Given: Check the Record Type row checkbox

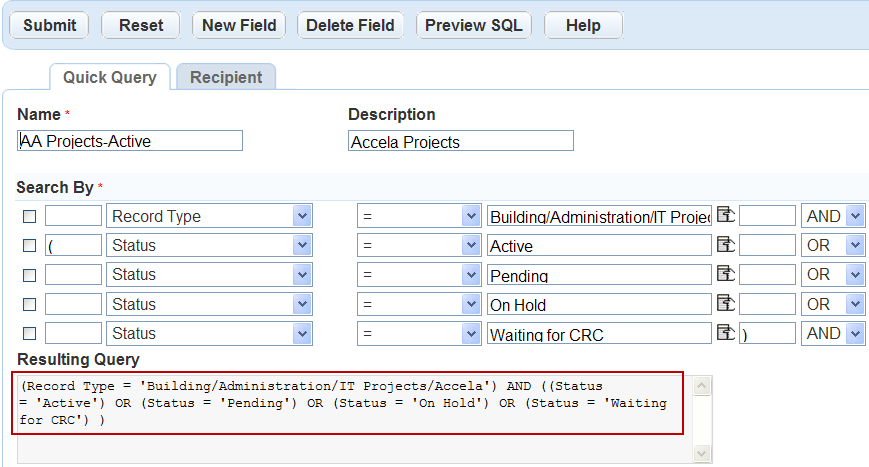Looking at the screenshot, I should [x=29, y=216].
